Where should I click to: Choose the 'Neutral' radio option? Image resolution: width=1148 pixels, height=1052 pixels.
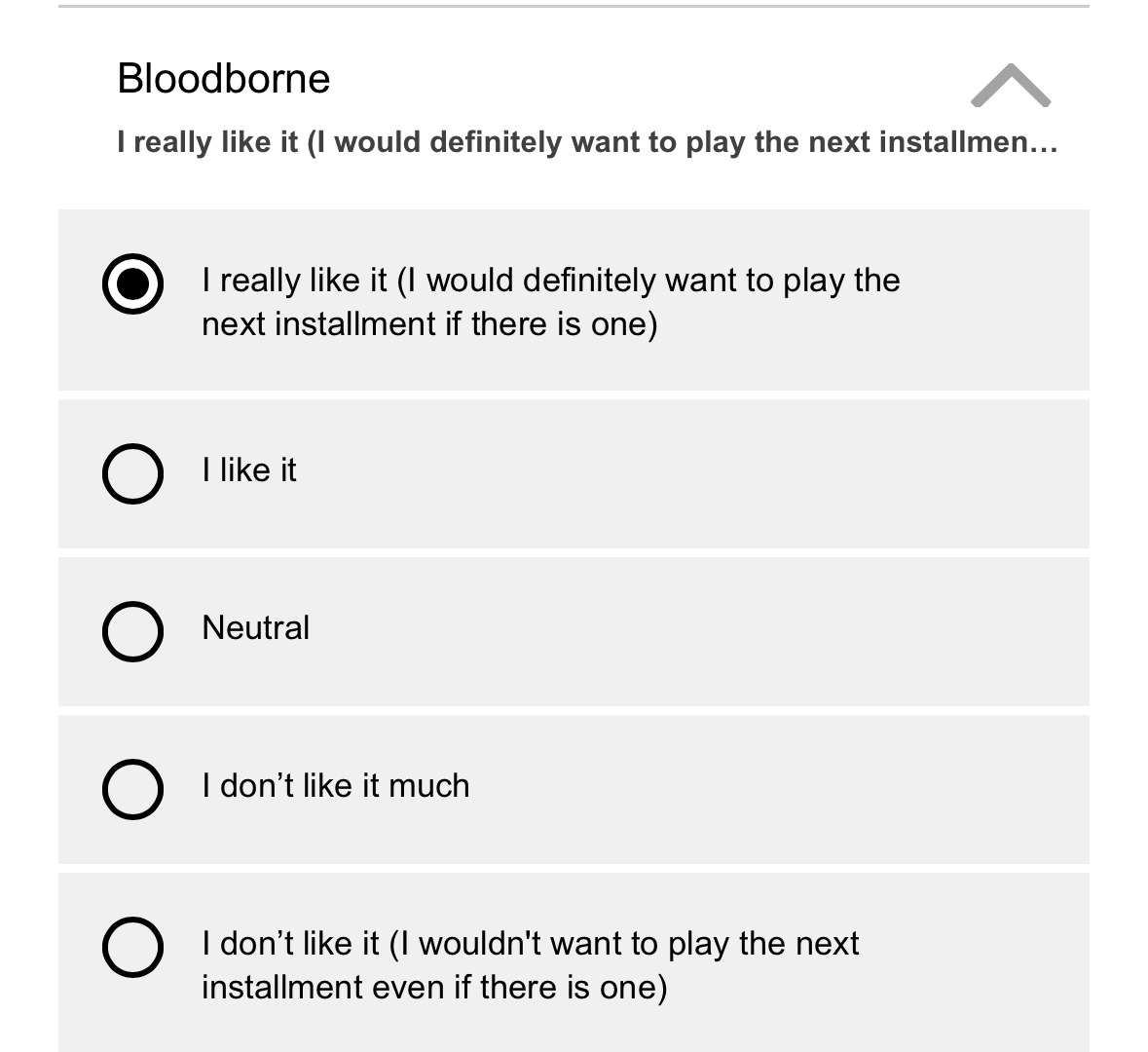(132, 630)
